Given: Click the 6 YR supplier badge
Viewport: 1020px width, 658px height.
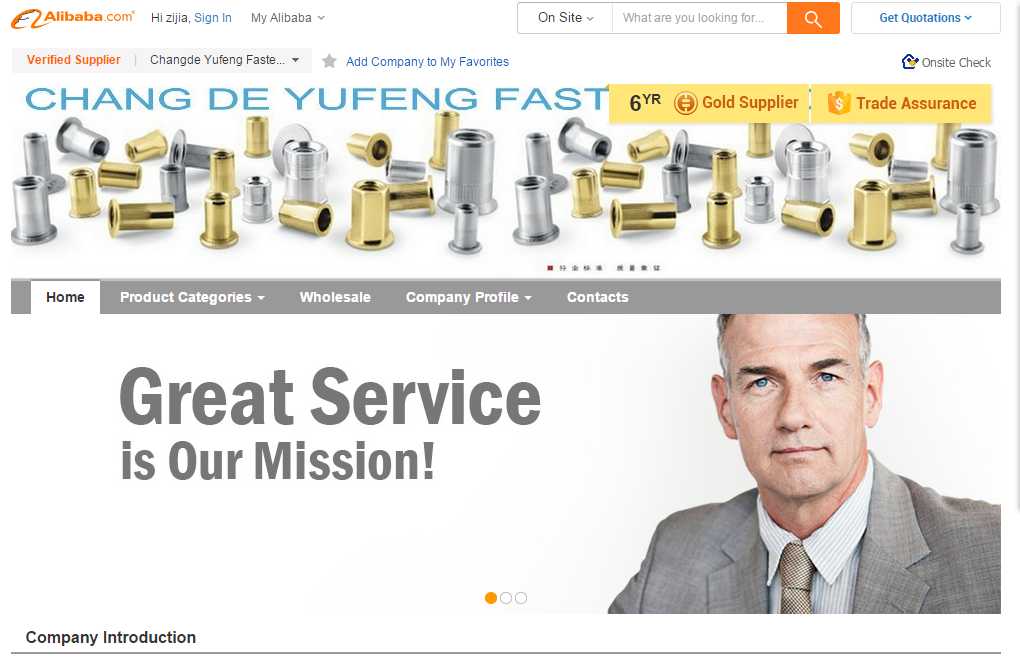Looking at the screenshot, I should click(645, 102).
